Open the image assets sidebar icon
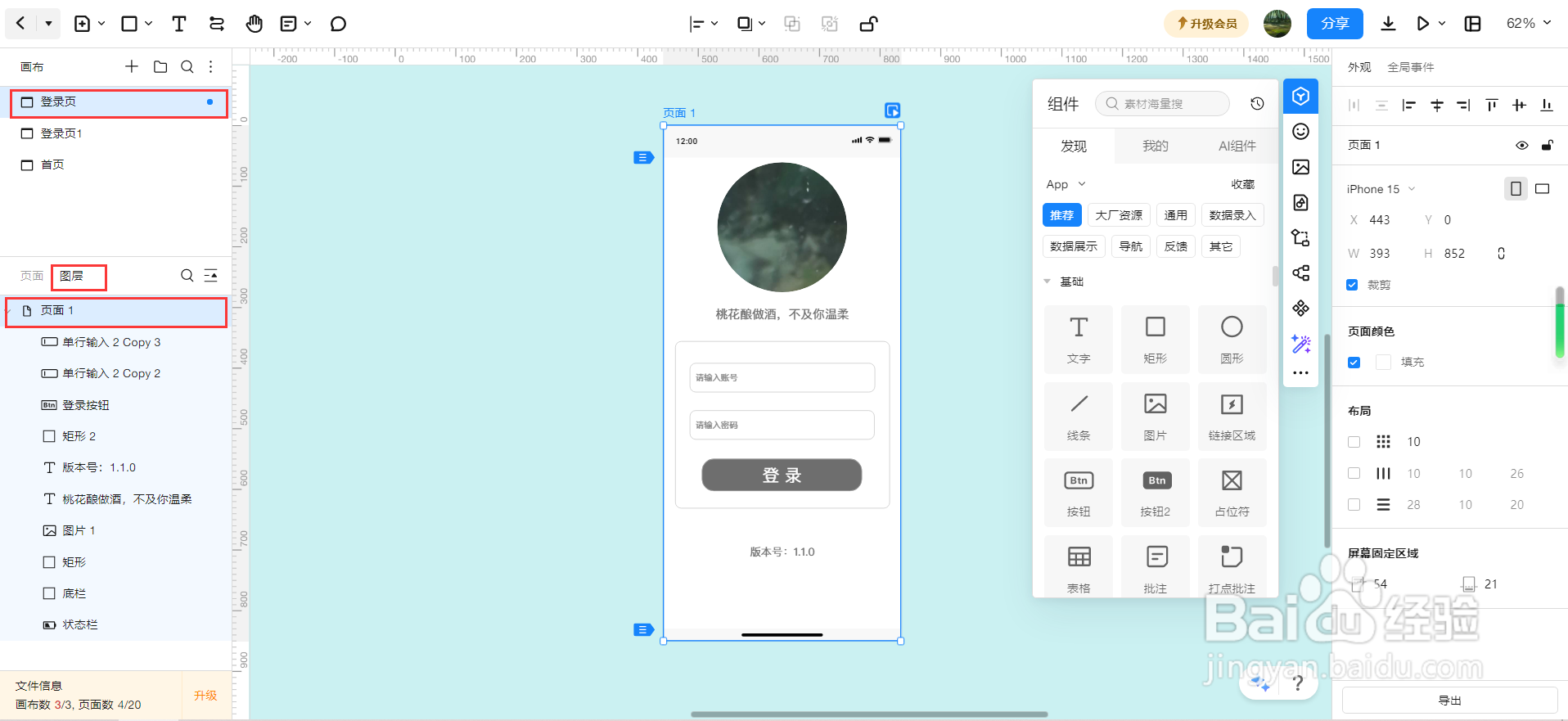 [1300, 167]
